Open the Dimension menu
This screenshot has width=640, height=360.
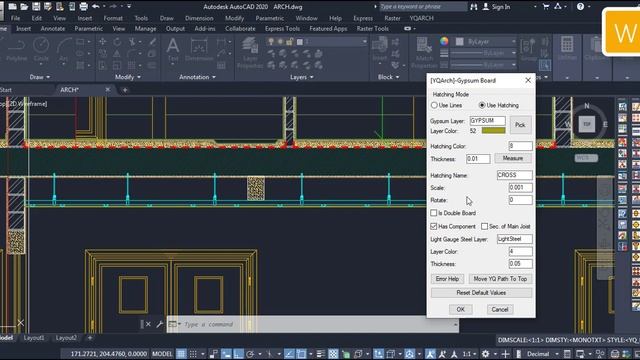pyautogui.click(x=199, y=18)
